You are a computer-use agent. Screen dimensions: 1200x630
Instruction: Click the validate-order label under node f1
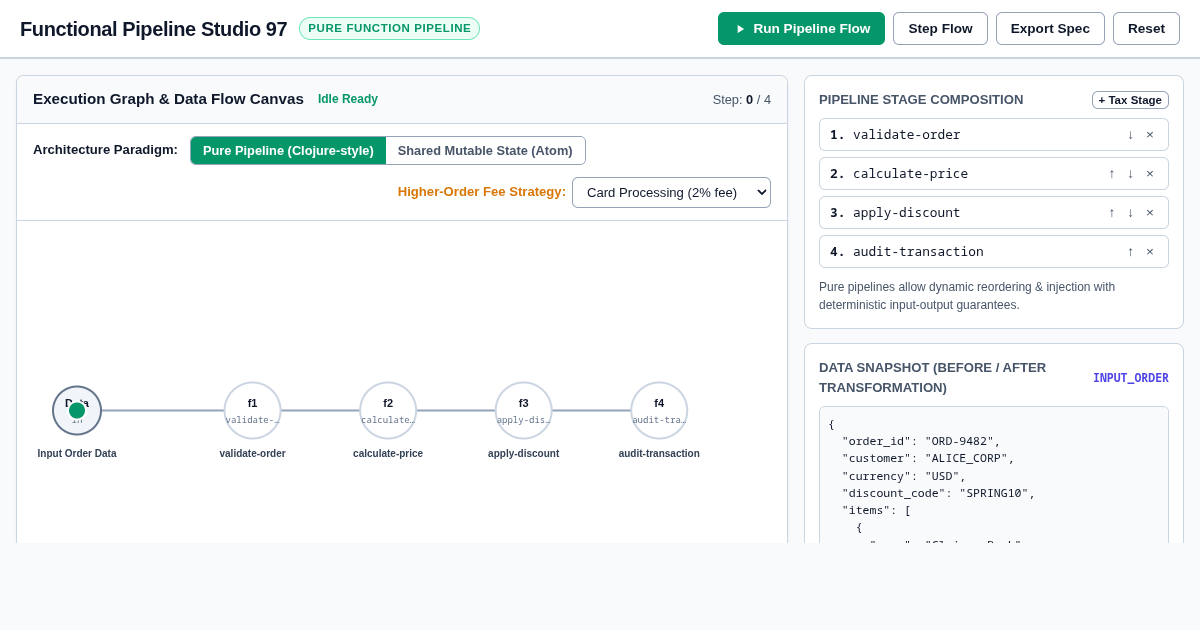(252, 454)
